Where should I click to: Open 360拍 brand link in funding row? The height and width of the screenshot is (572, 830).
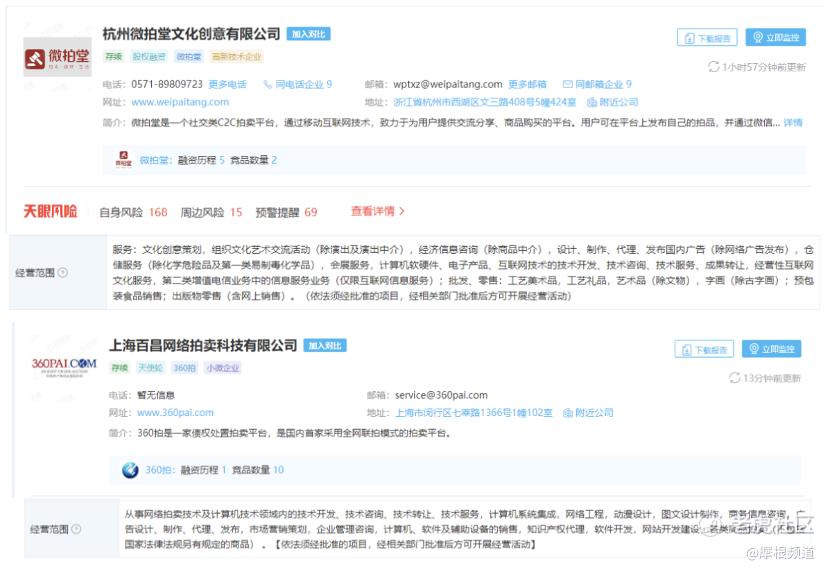(x=160, y=470)
